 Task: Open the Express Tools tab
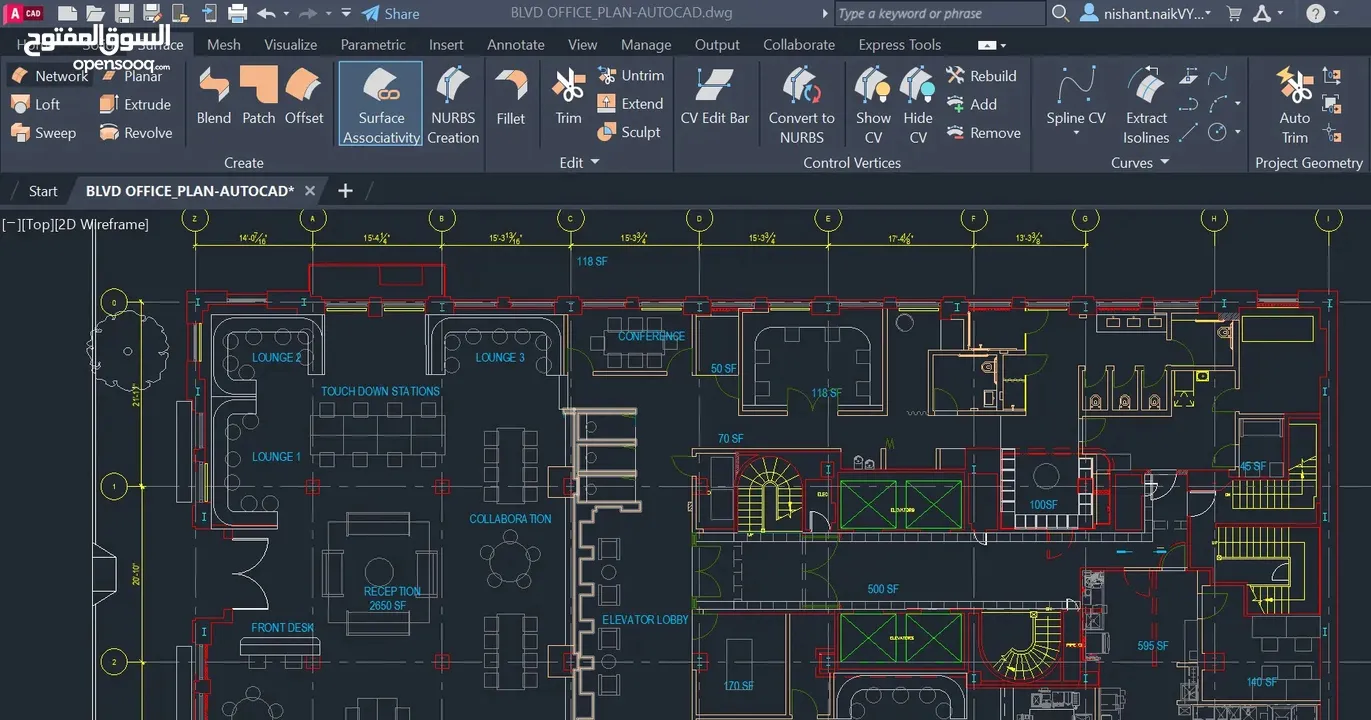900,45
